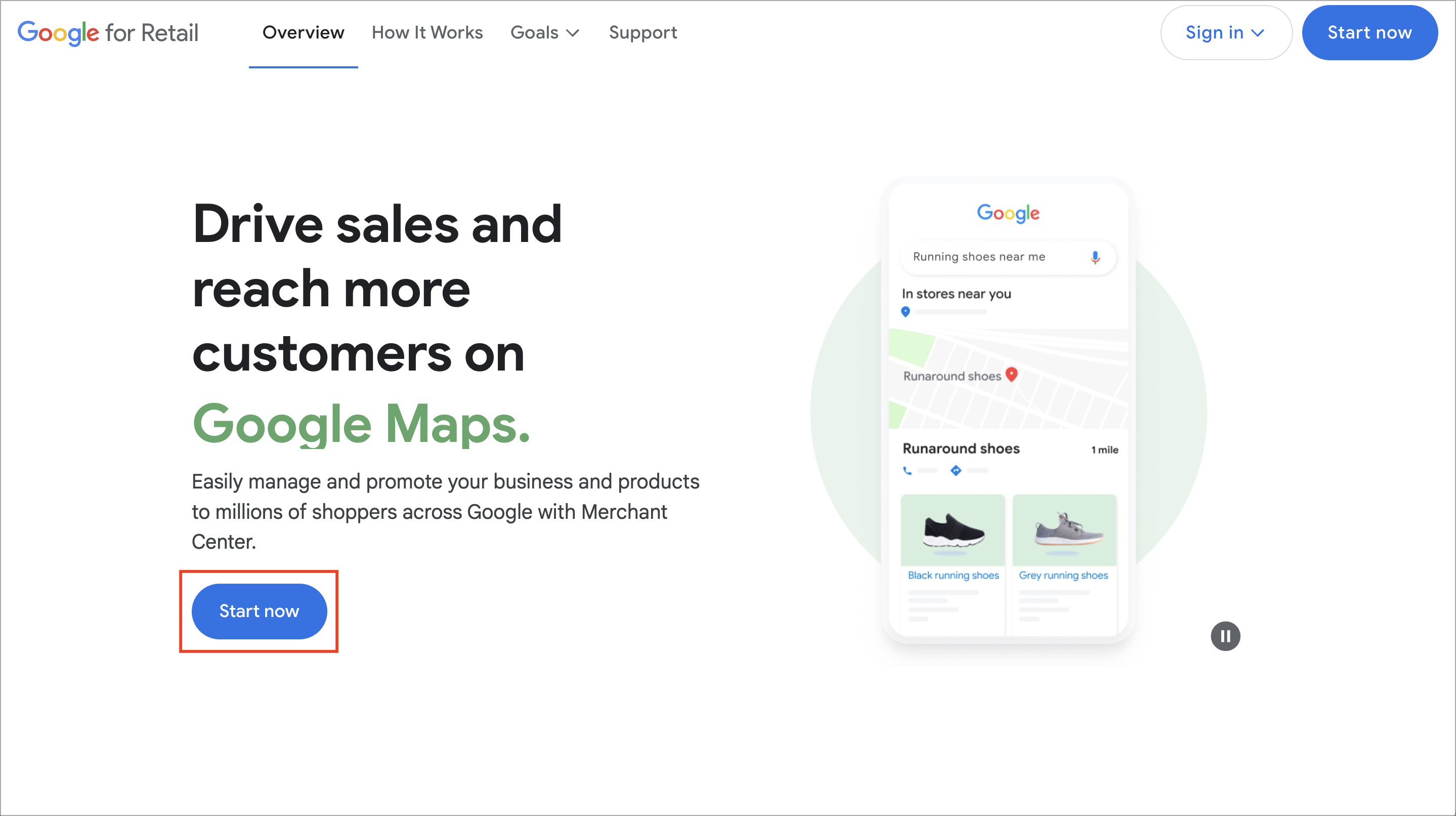1456x816 pixels.
Task: Go to How It Works
Action: pos(427,33)
